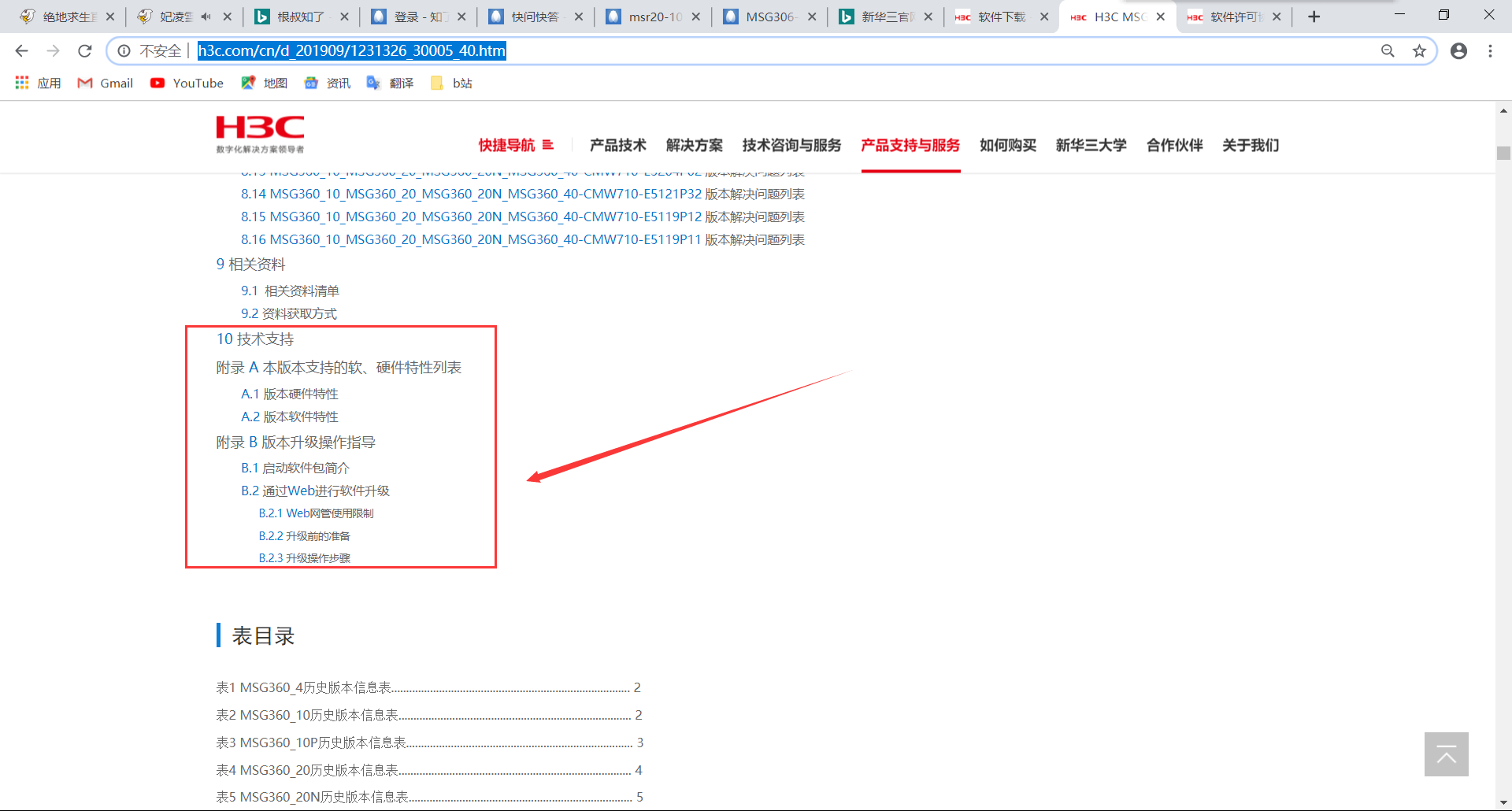Open the 解决方案 nav menu

point(694,145)
